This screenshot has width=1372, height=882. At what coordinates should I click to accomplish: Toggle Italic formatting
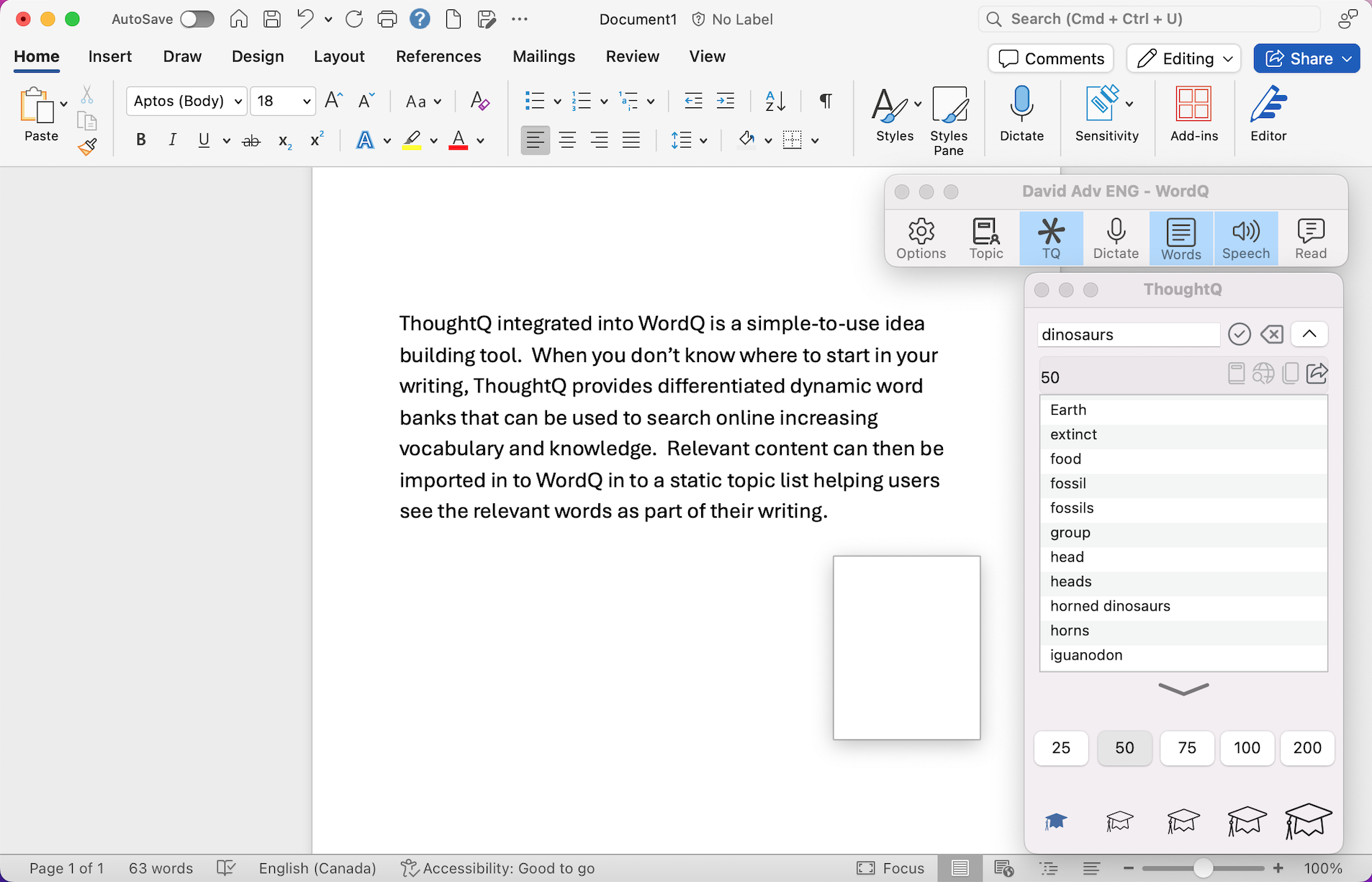tap(172, 140)
